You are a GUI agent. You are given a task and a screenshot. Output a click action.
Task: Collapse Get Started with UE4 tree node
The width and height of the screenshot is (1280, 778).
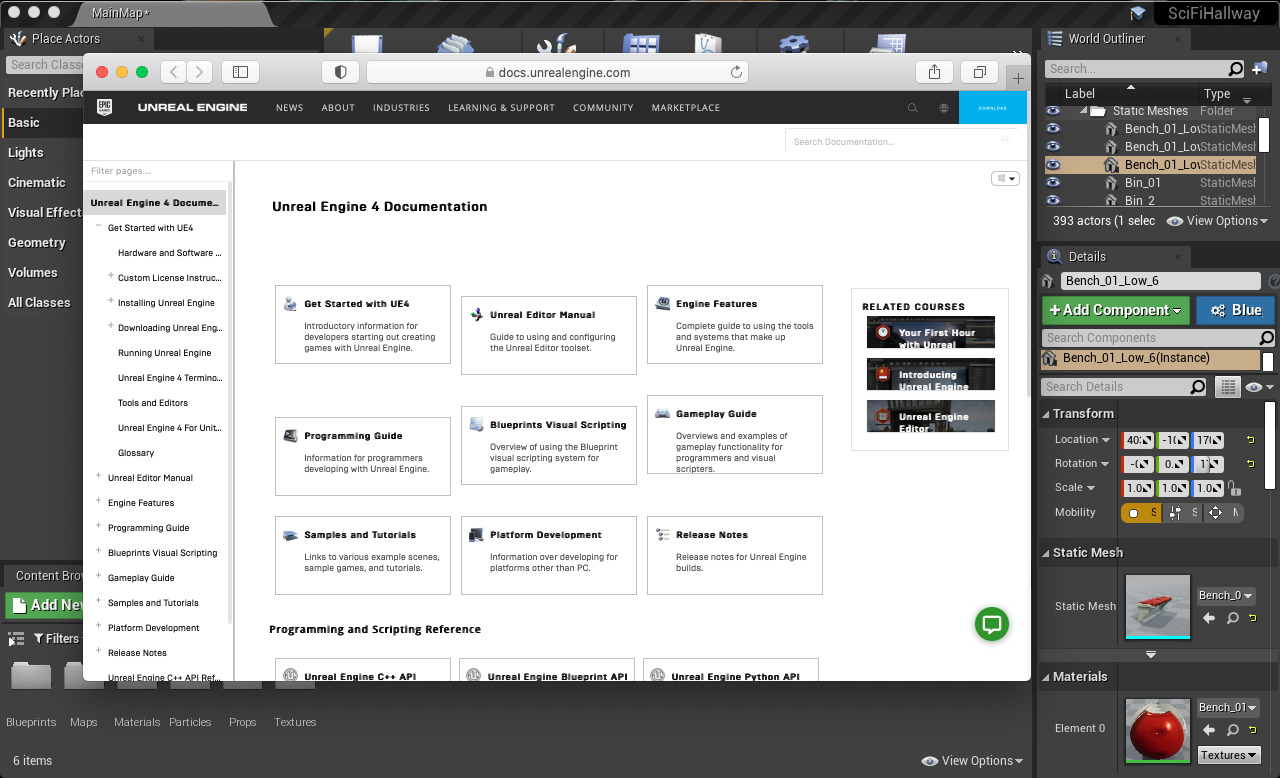point(98,227)
